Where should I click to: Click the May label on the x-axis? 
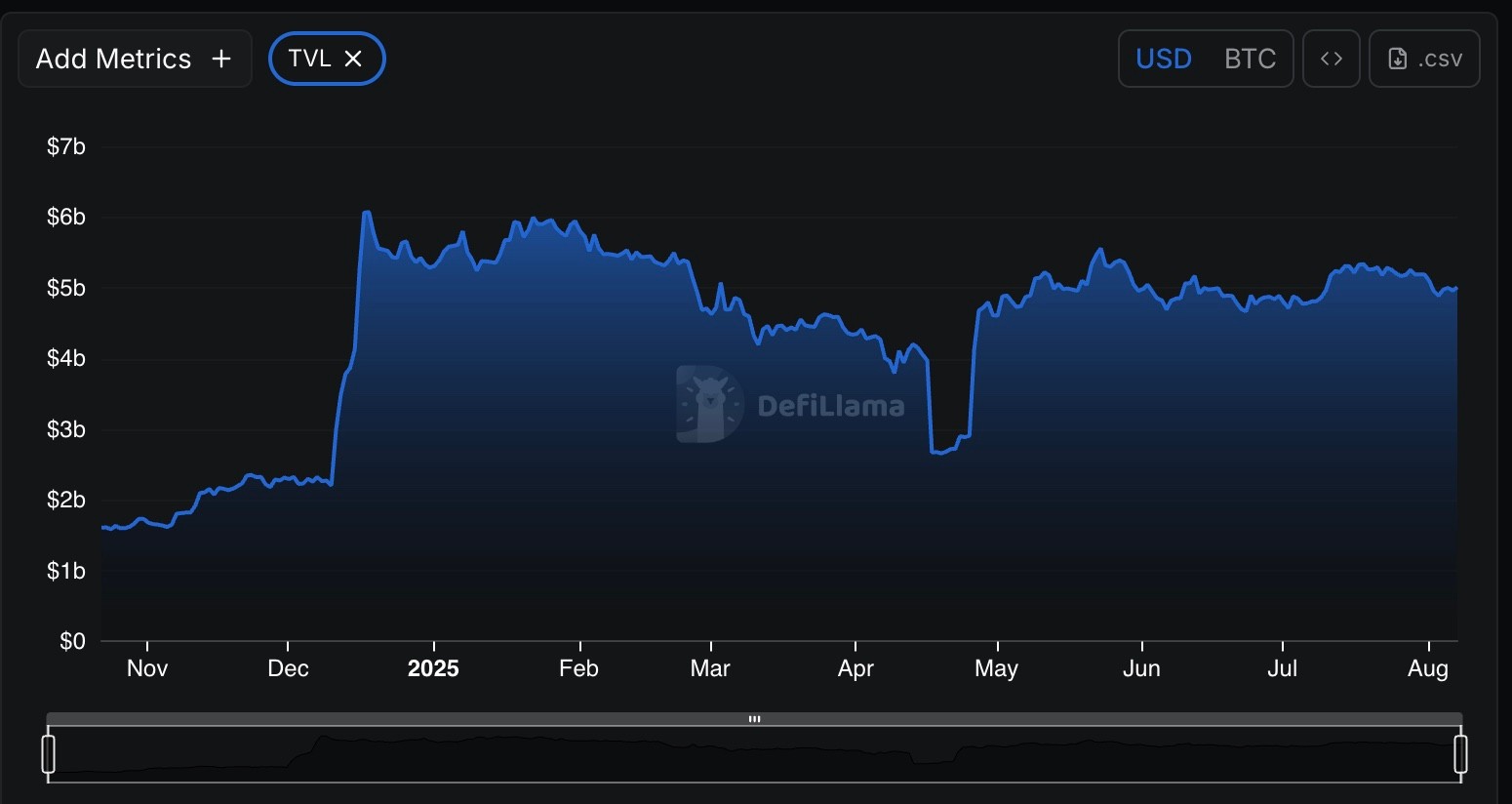click(996, 668)
